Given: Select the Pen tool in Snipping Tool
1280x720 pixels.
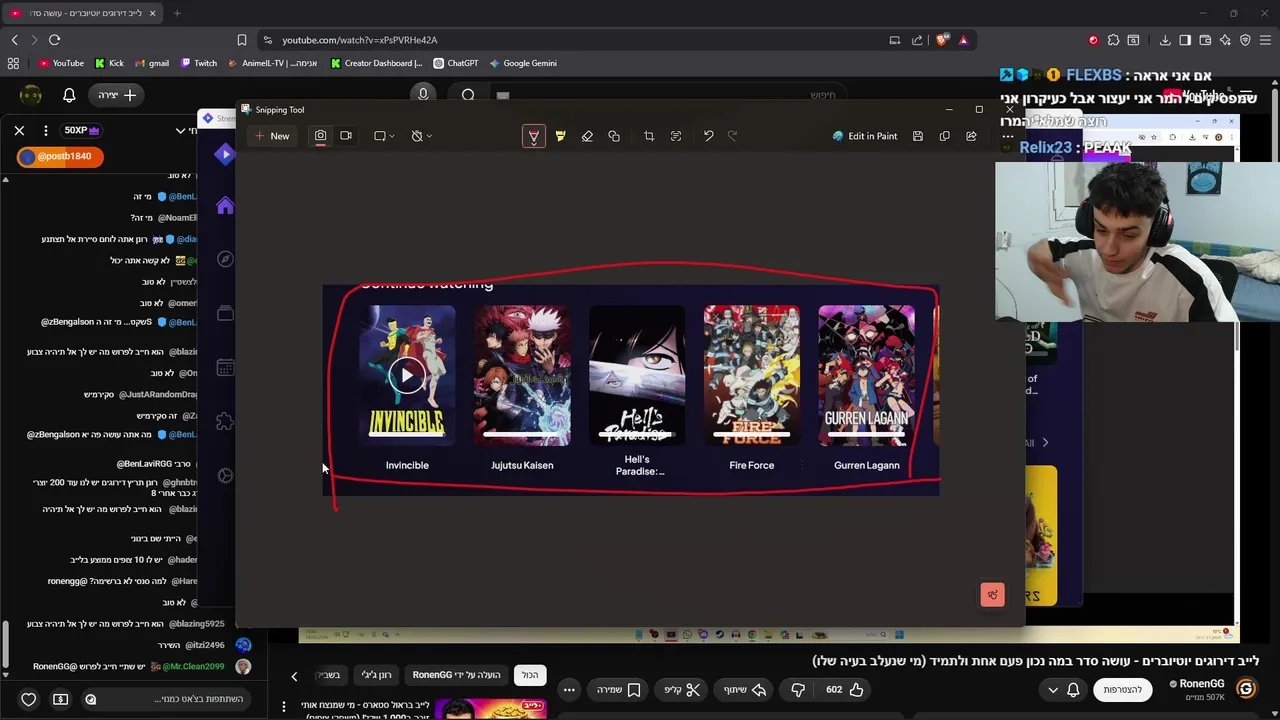Looking at the screenshot, I should [x=534, y=136].
